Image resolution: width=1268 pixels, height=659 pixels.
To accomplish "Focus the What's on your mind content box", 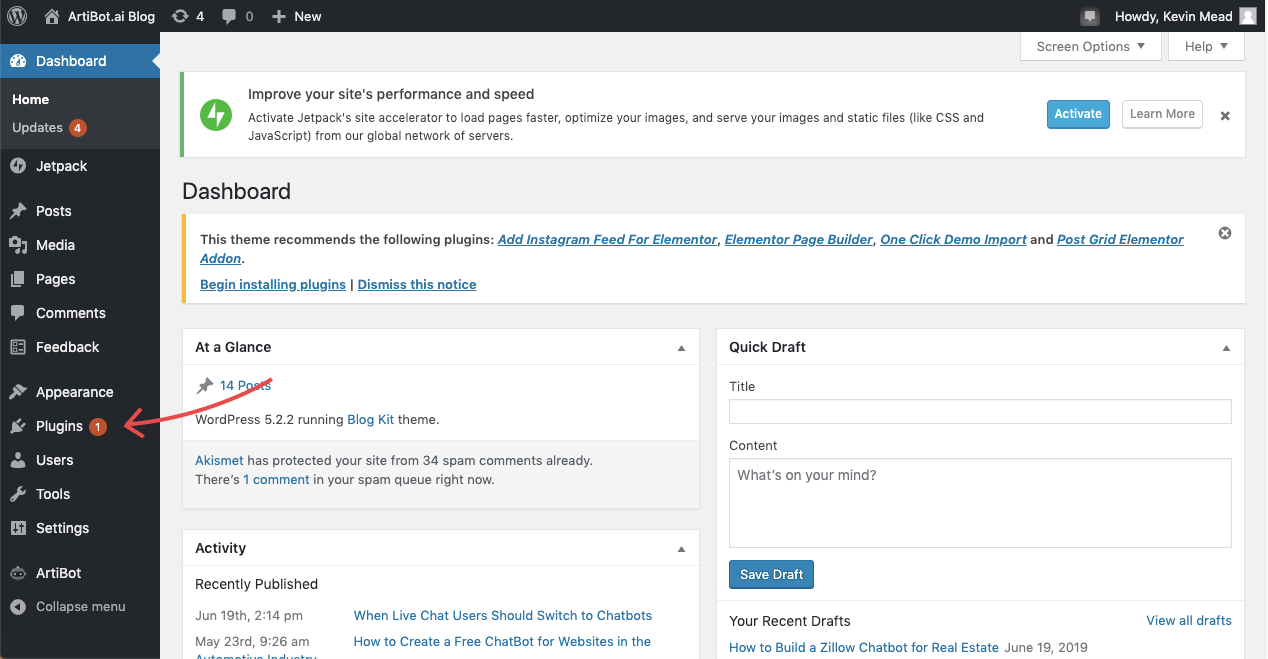I will [x=980, y=503].
